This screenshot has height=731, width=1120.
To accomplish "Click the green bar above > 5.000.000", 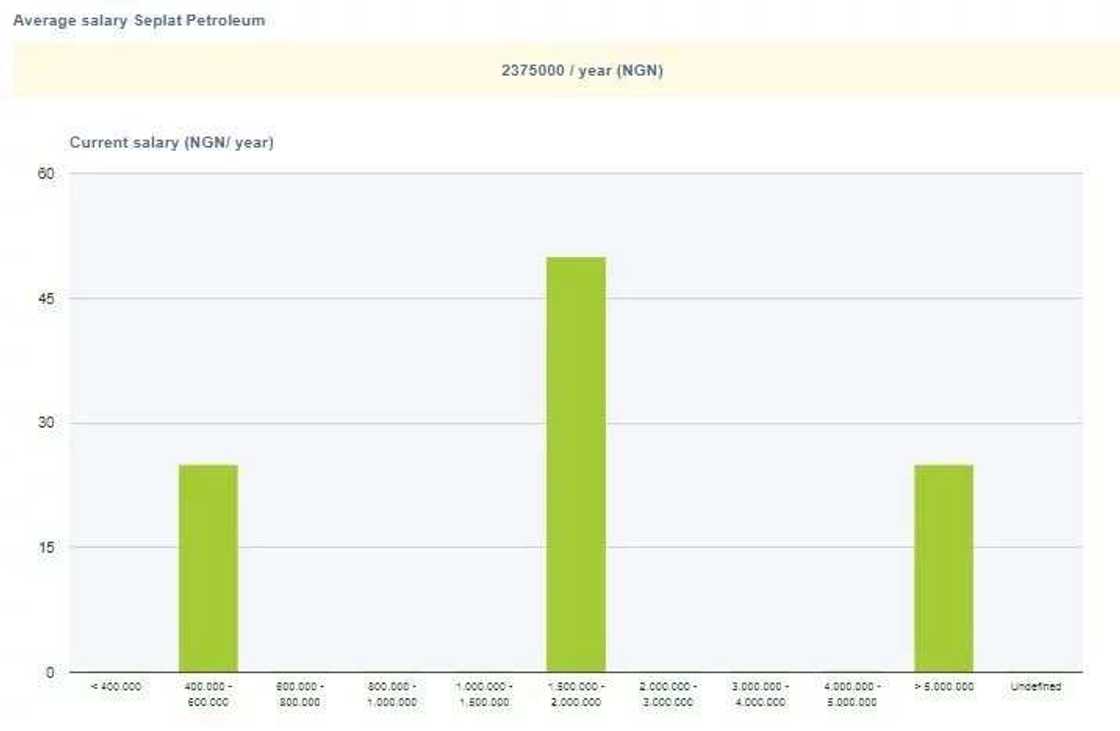I will [943, 568].
